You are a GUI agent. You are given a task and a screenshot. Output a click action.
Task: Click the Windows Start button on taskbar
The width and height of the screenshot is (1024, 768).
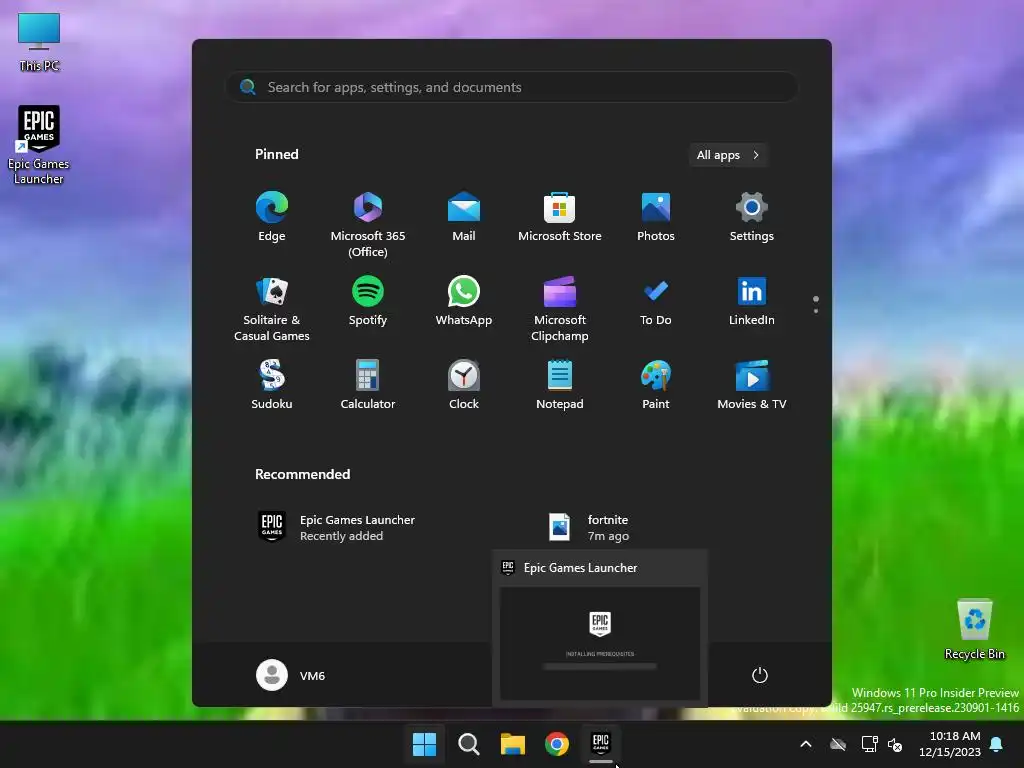click(424, 744)
